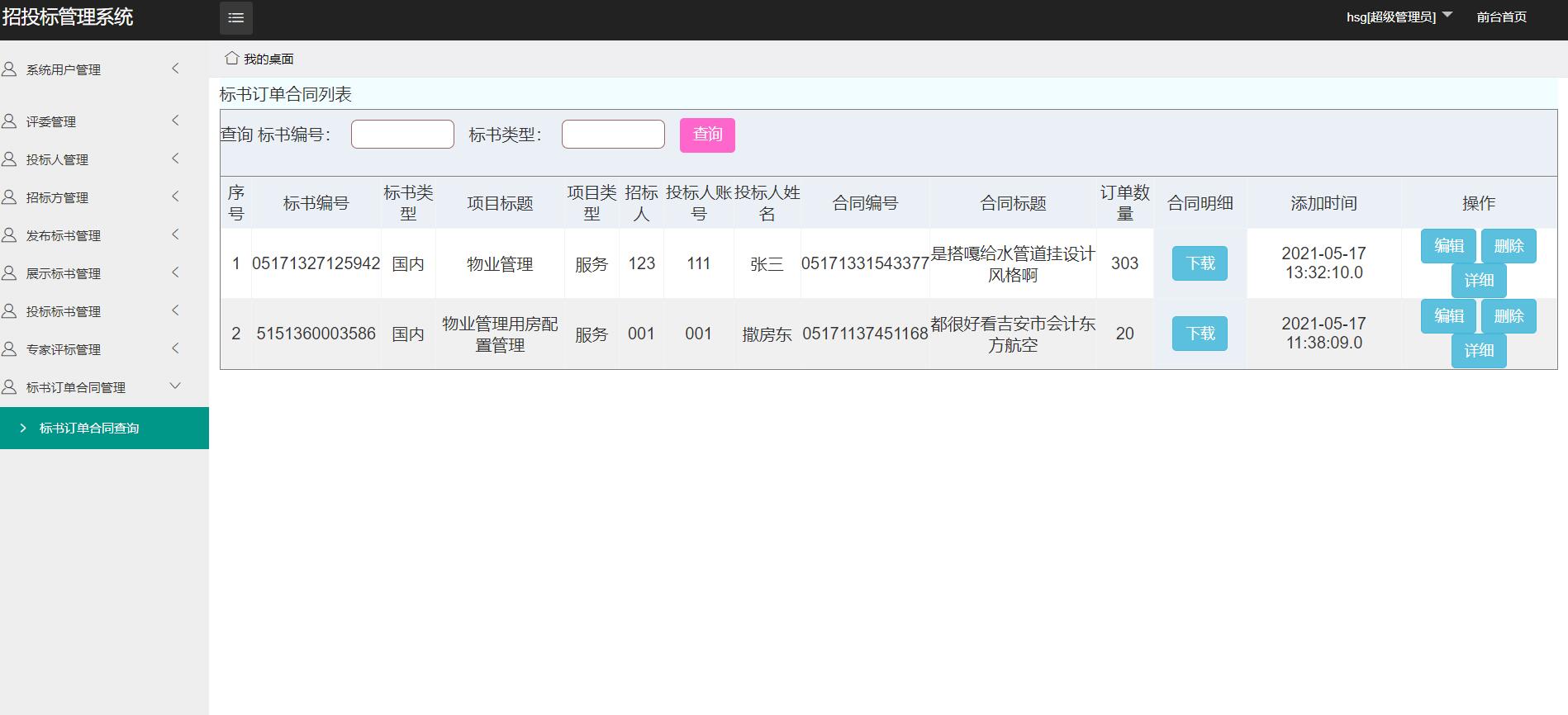1568x715 pixels.
Task: Click hsg[超级管理员] username
Action: click(x=1391, y=17)
